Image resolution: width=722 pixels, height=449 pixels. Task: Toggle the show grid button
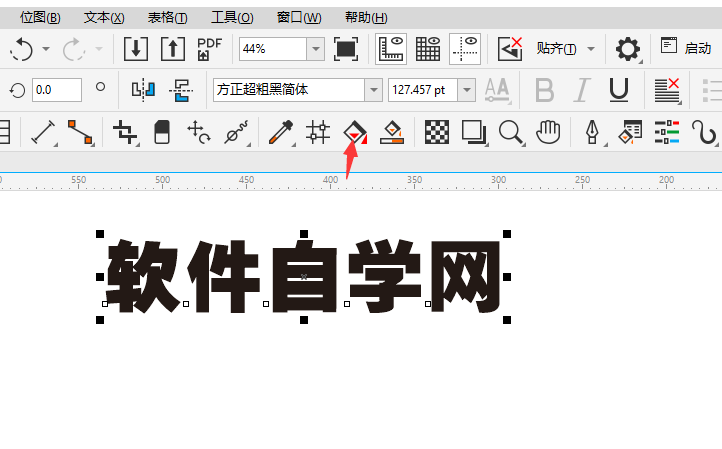click(428, 49)
